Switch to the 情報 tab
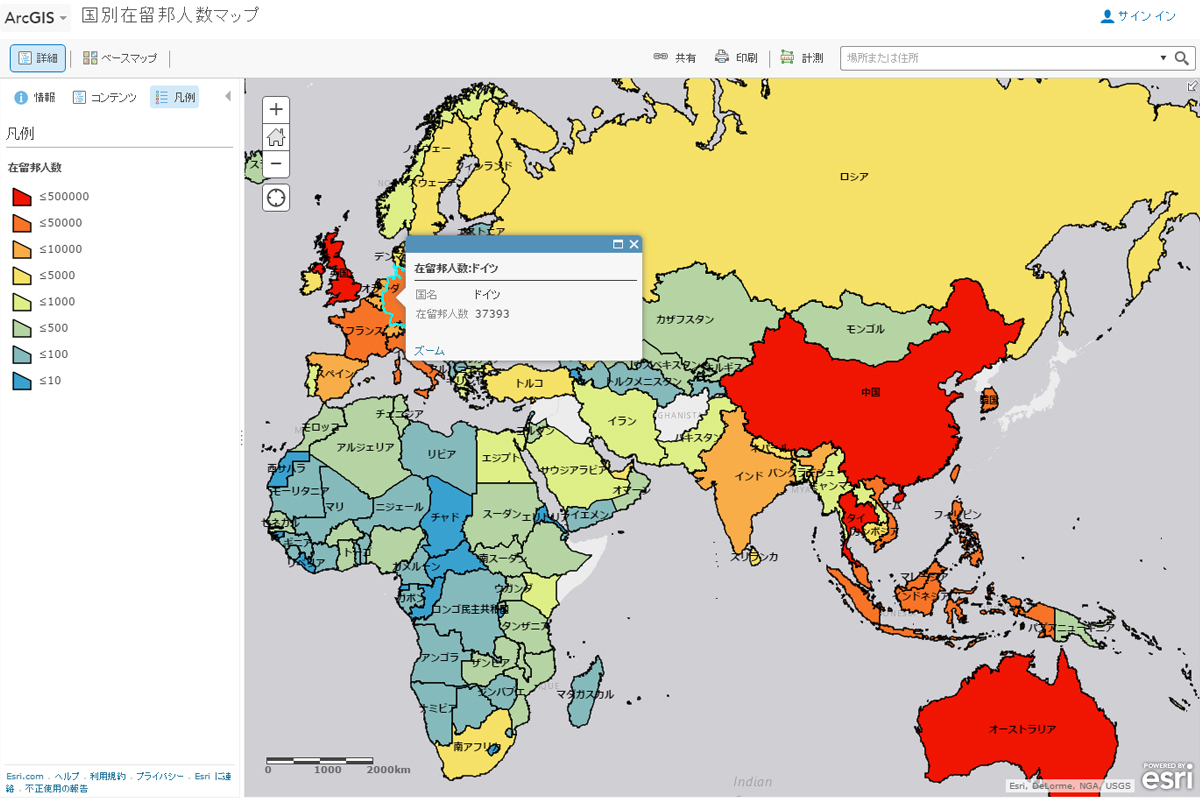Image resolution: width=1200 pixels, height=800 pixels. tap(35, 97)
